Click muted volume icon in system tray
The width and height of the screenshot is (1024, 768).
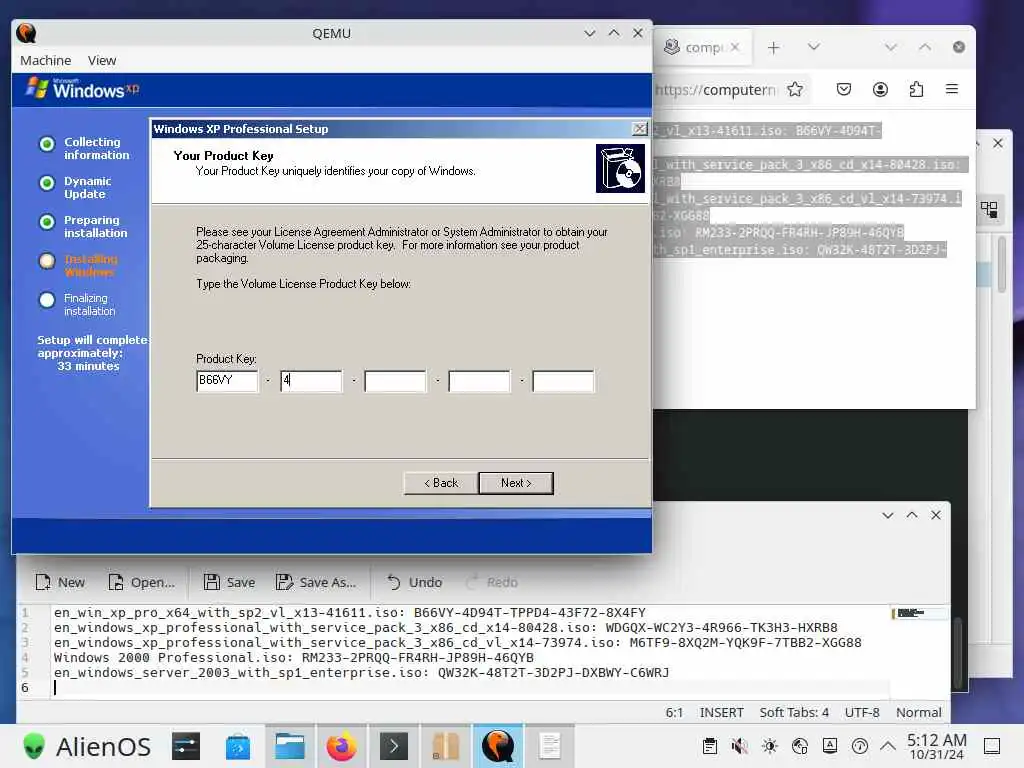(x=740, y=746)
